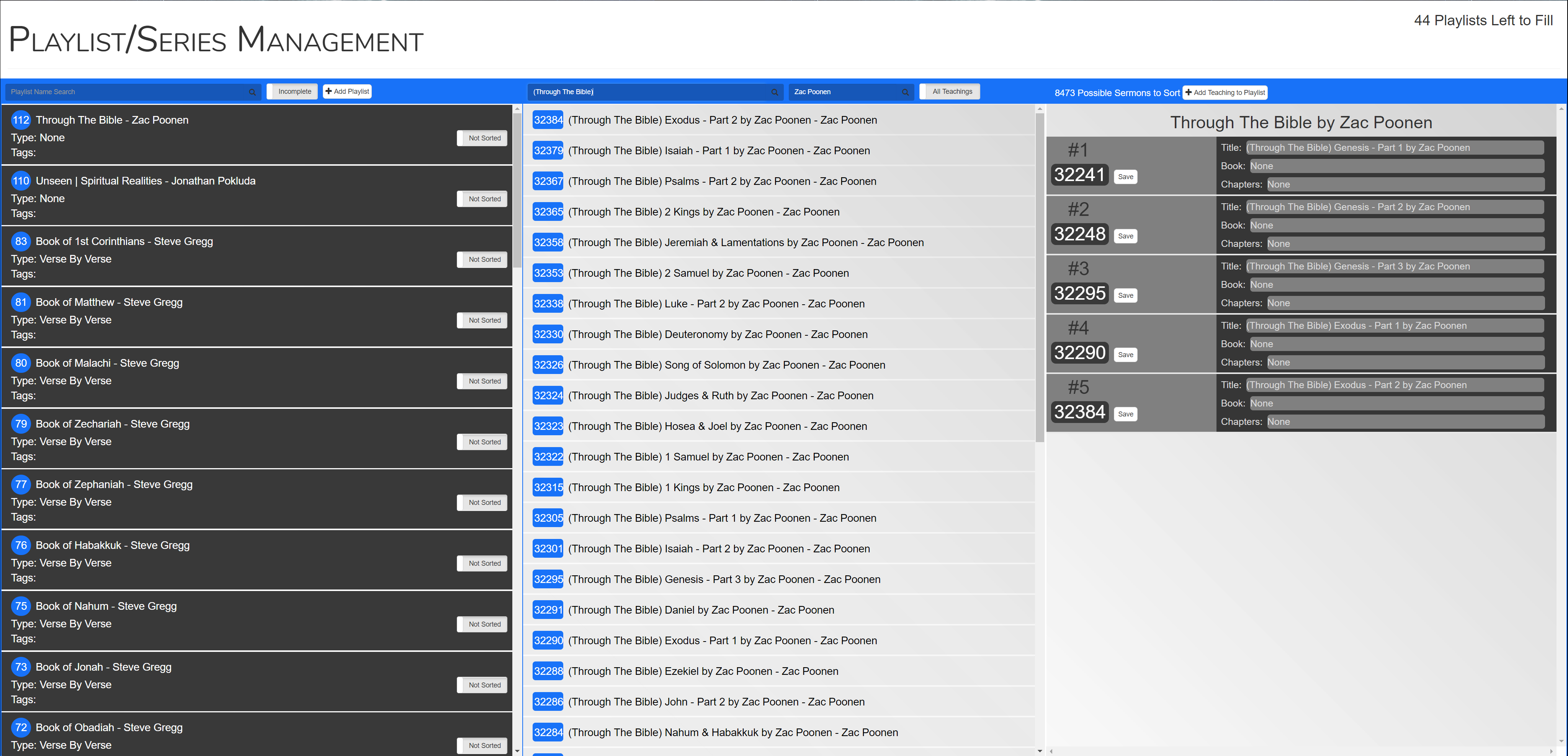Click the sermon list scroll-down arrow
Screen dimensions: 1568x756
coord(1040,751)
